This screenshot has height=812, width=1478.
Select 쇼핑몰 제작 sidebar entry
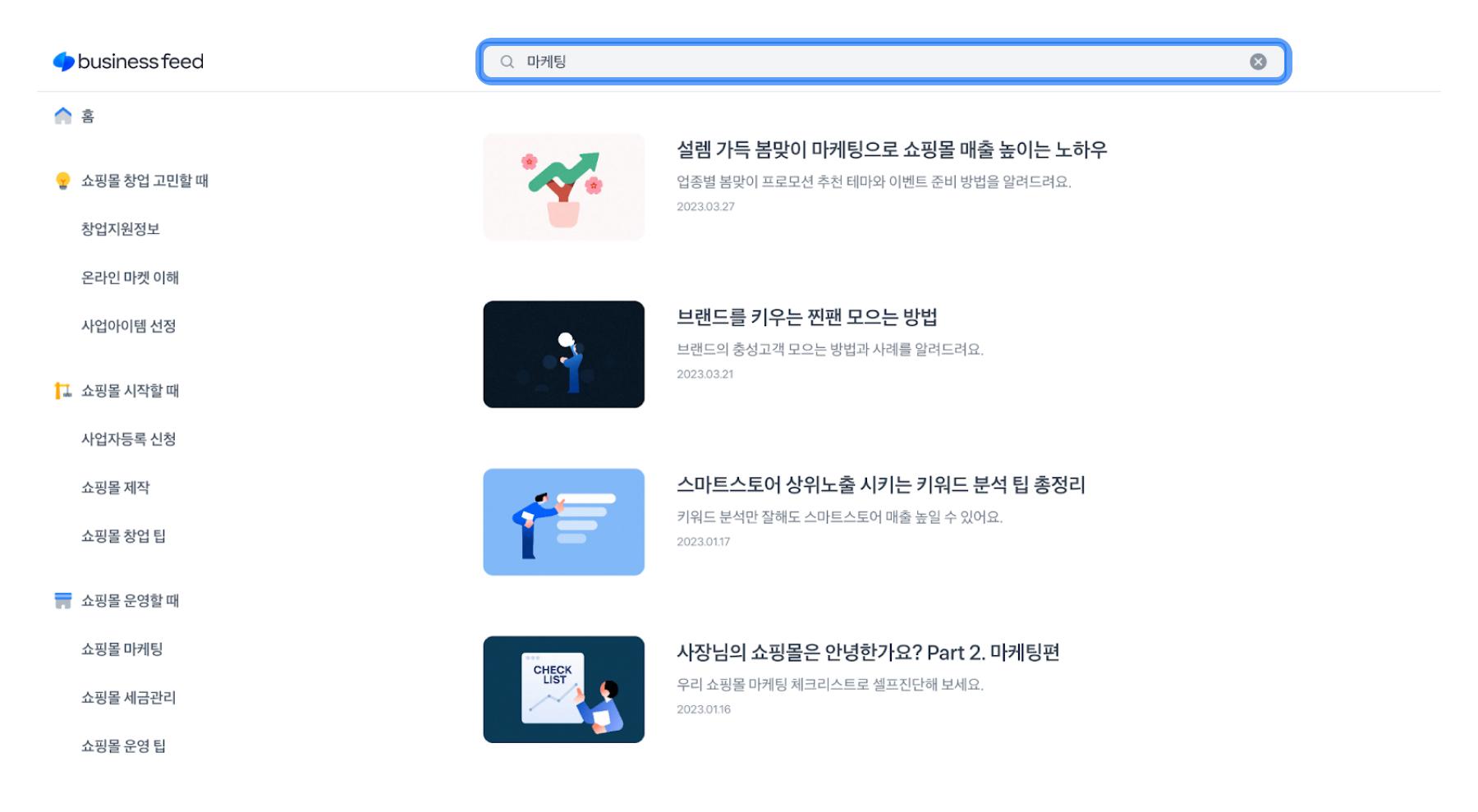(x=115, y=488)
